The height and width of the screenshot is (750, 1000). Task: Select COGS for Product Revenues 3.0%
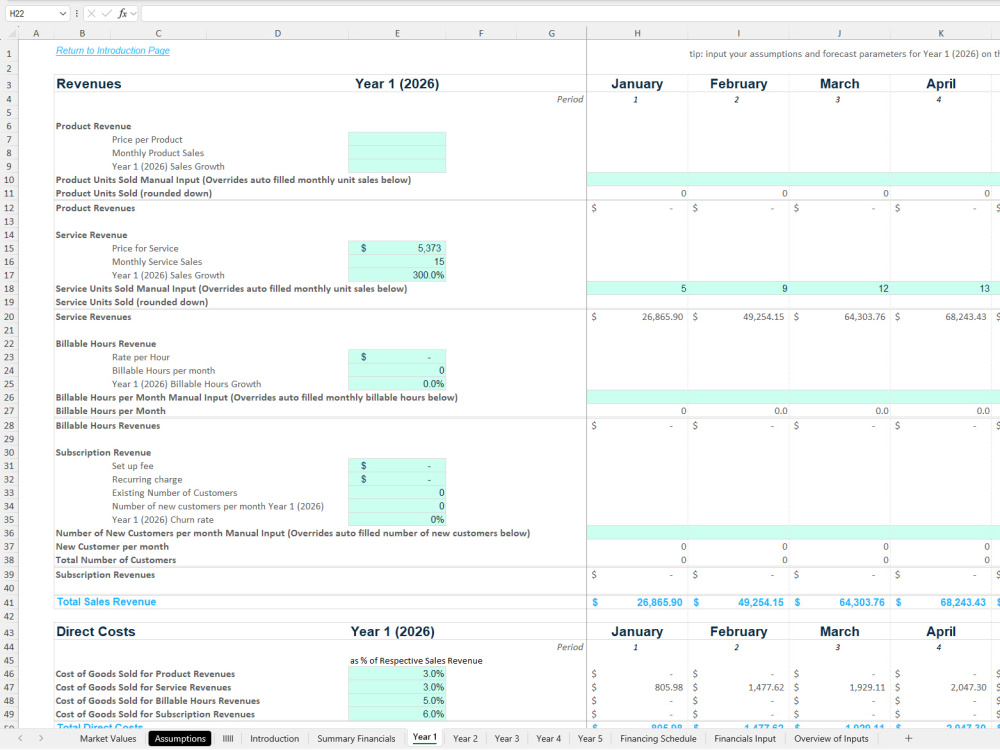(397, 673)
